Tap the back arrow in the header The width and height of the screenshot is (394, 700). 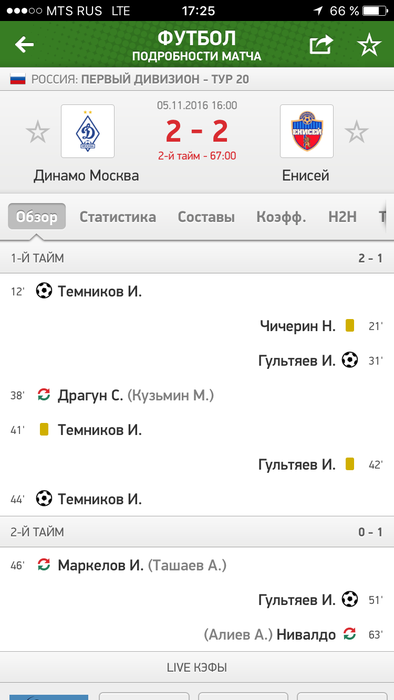[24, 45]
